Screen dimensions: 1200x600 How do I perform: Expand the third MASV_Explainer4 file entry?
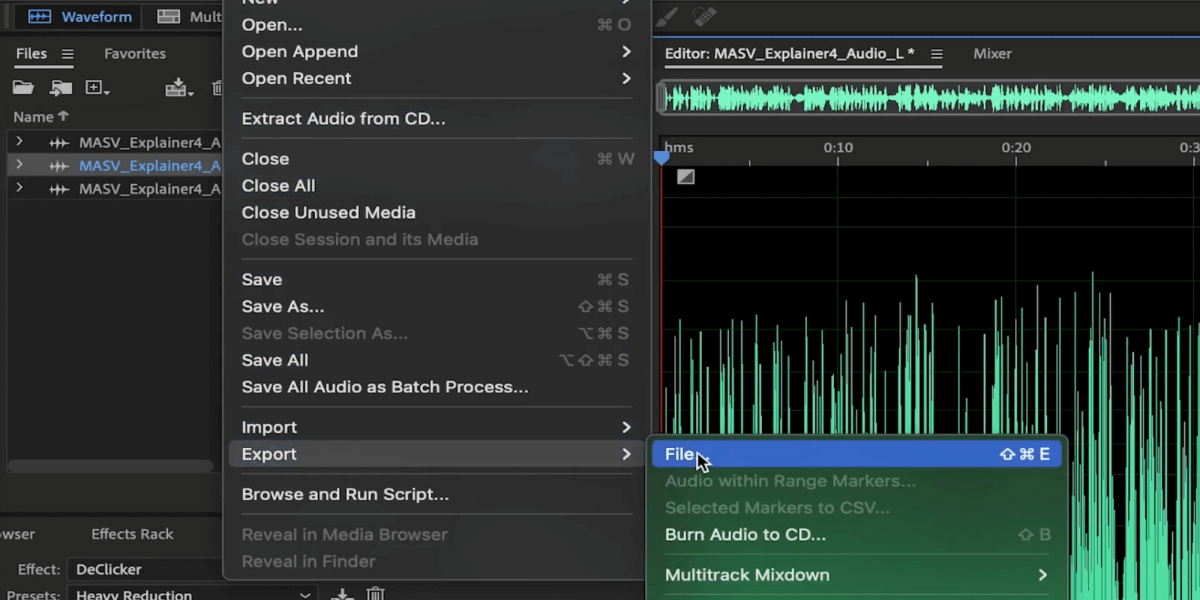click(18, 188)
